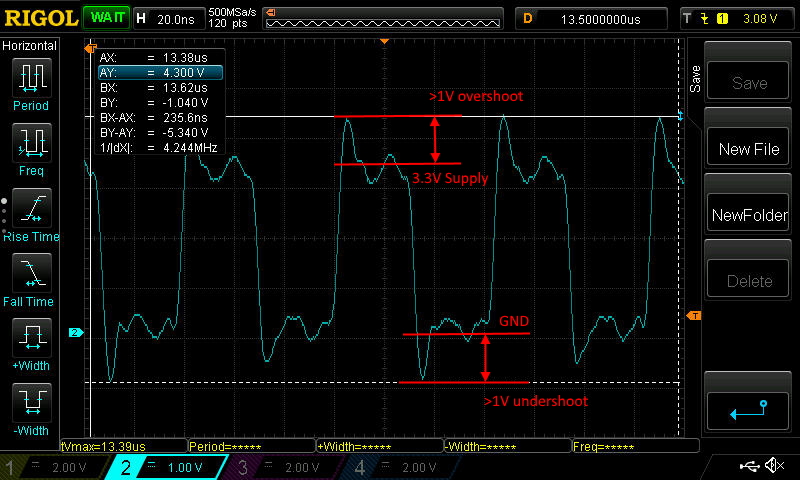Open the Horizontal measurement menu header
800x480 pixels.
[31, 46]
